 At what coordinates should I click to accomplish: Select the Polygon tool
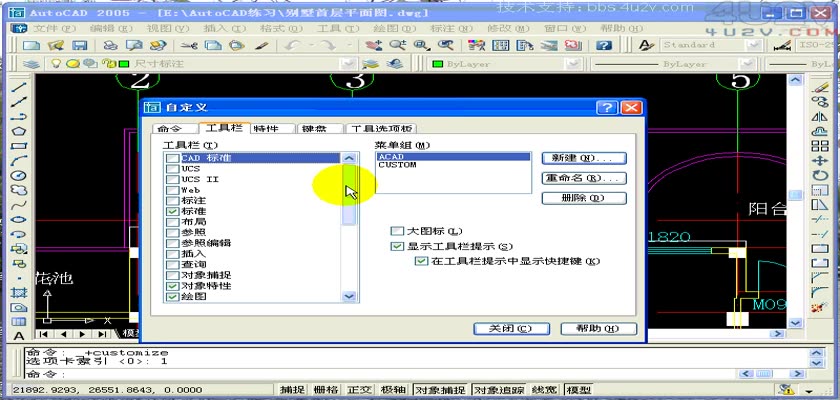(19, 131)
